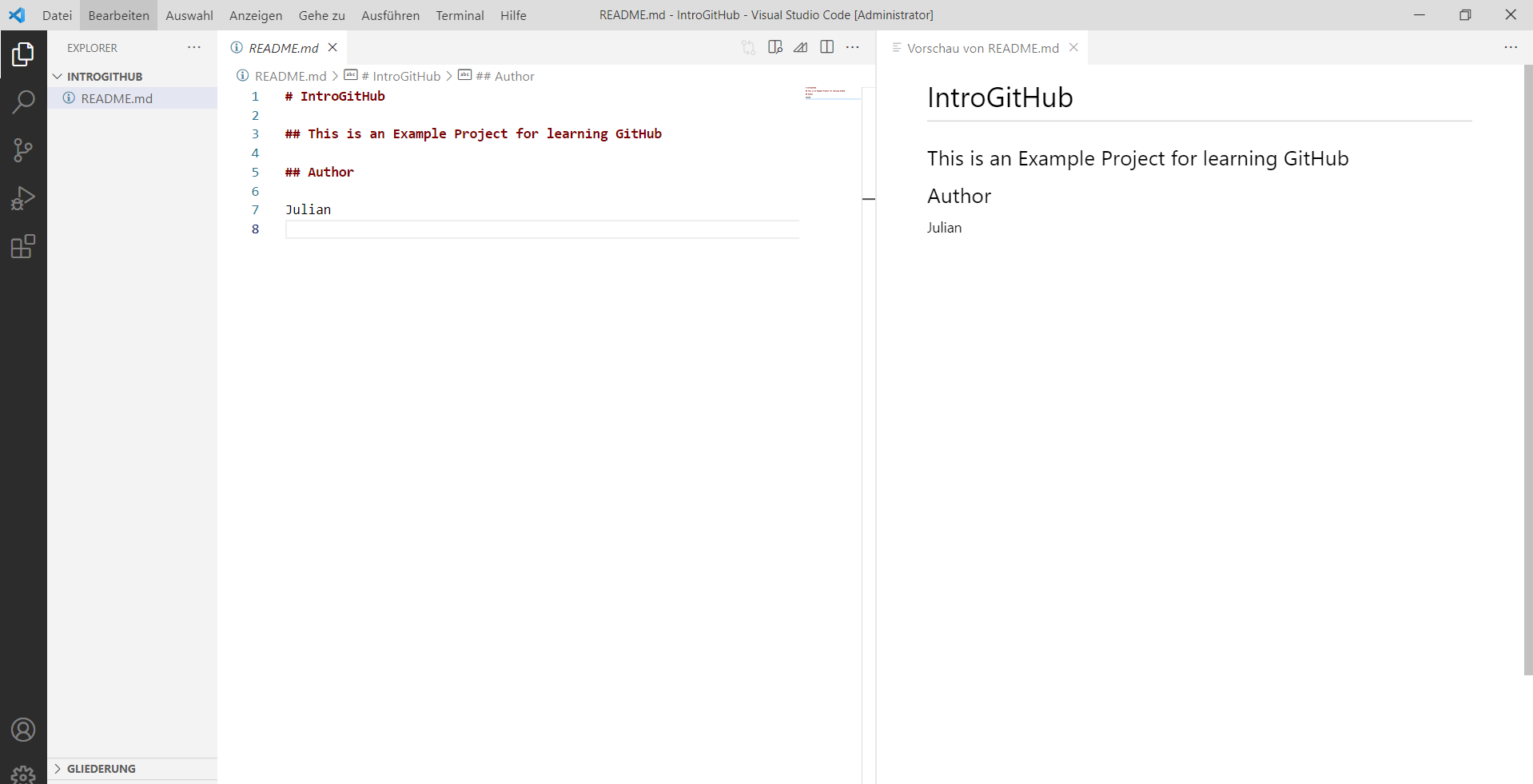Open the Search view in activity bar

click(23, 101)
